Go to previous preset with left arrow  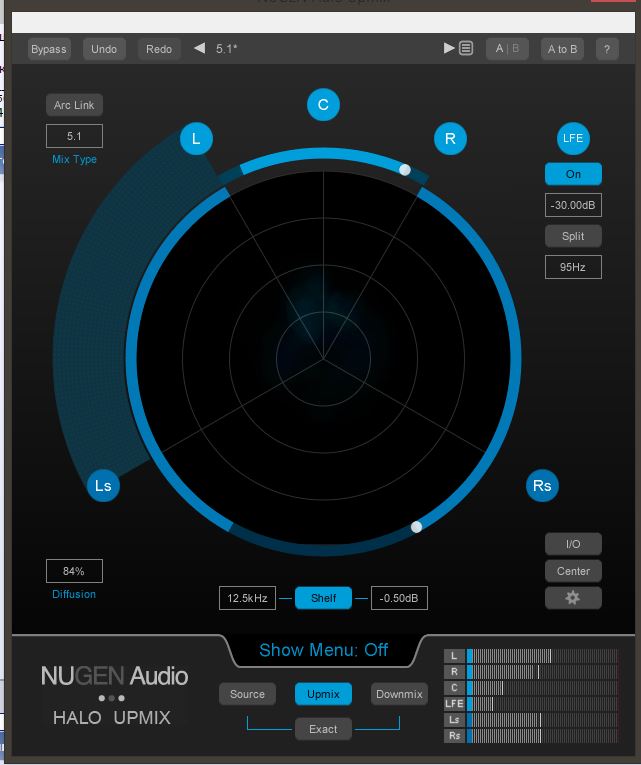click(x=200, y=48)
